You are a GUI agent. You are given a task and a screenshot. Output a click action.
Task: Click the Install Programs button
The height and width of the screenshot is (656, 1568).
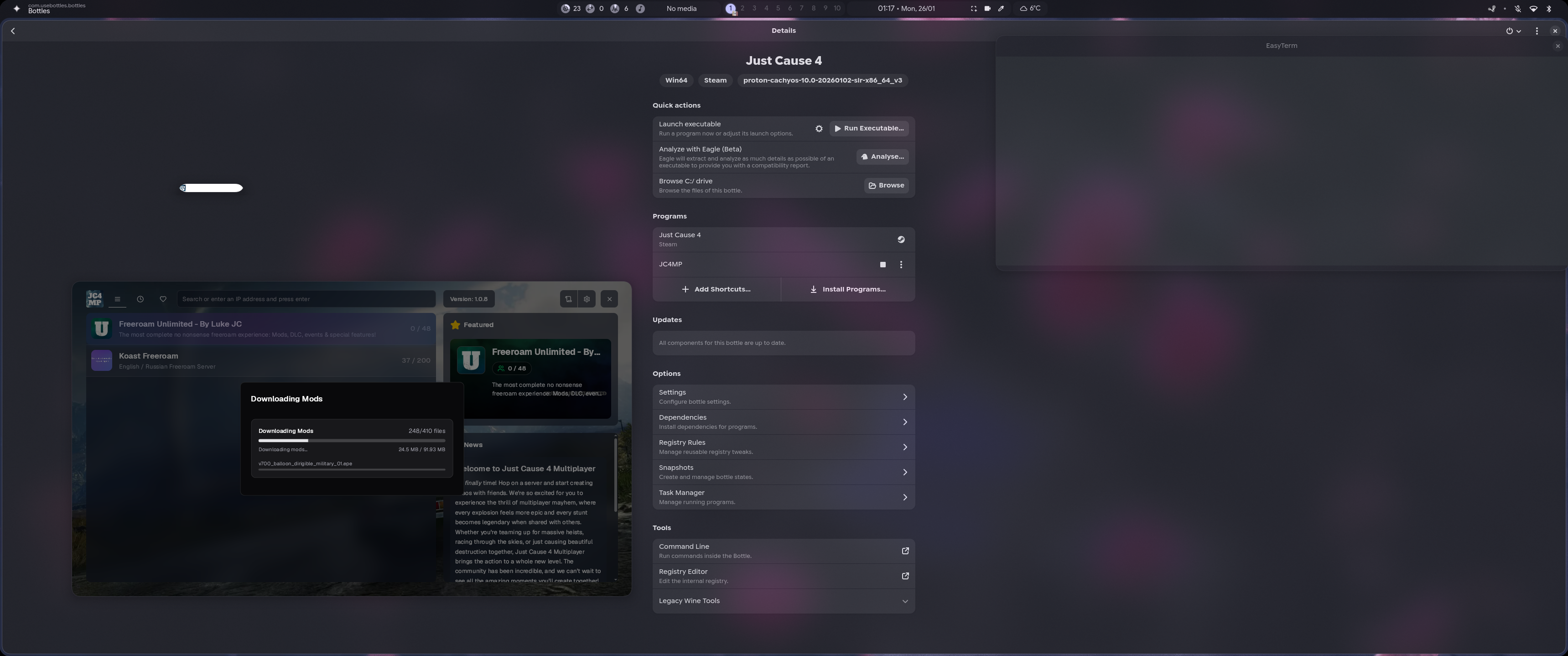point(847,289)
